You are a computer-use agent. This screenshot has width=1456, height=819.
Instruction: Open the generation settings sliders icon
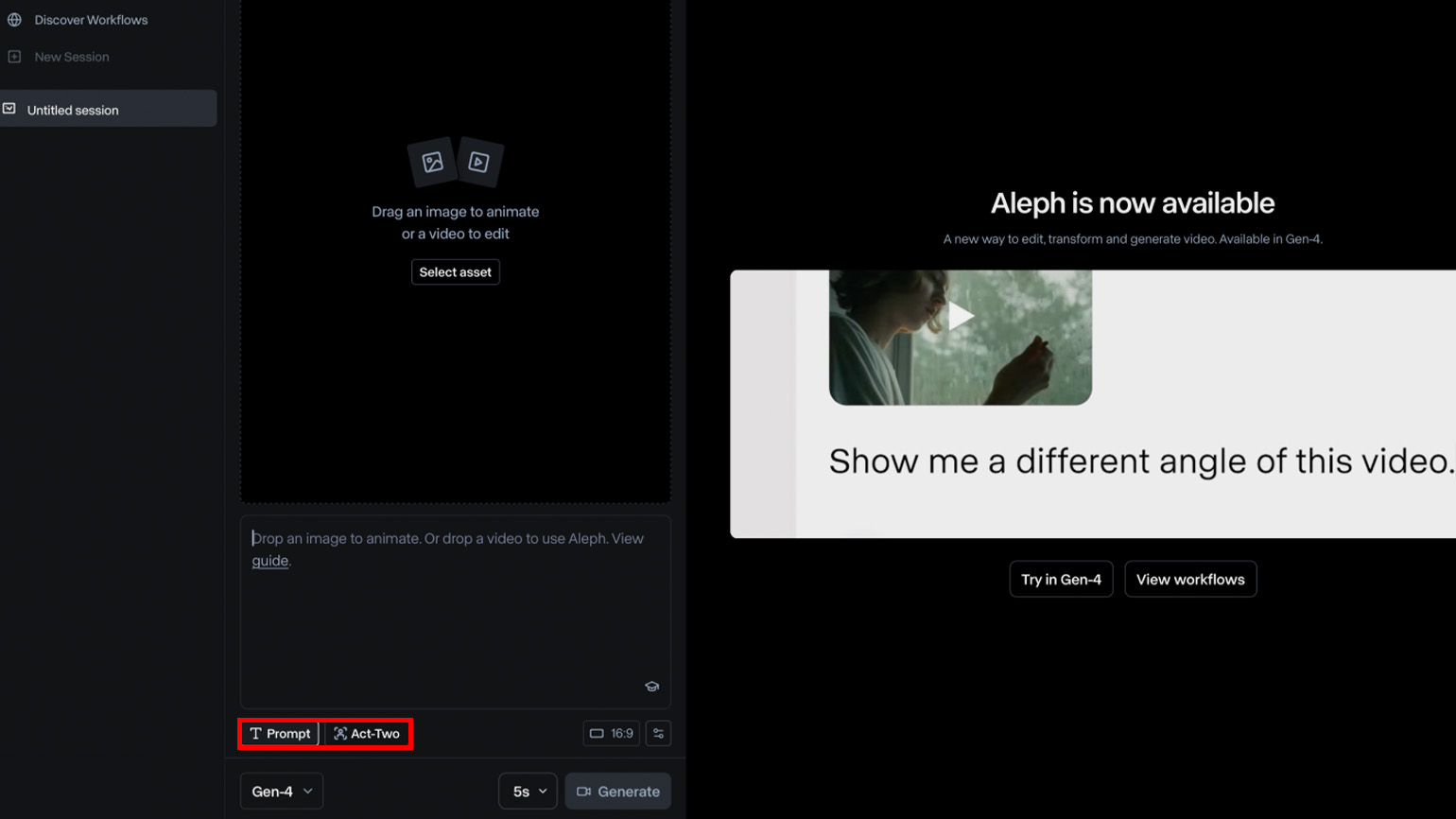[658, 734]
